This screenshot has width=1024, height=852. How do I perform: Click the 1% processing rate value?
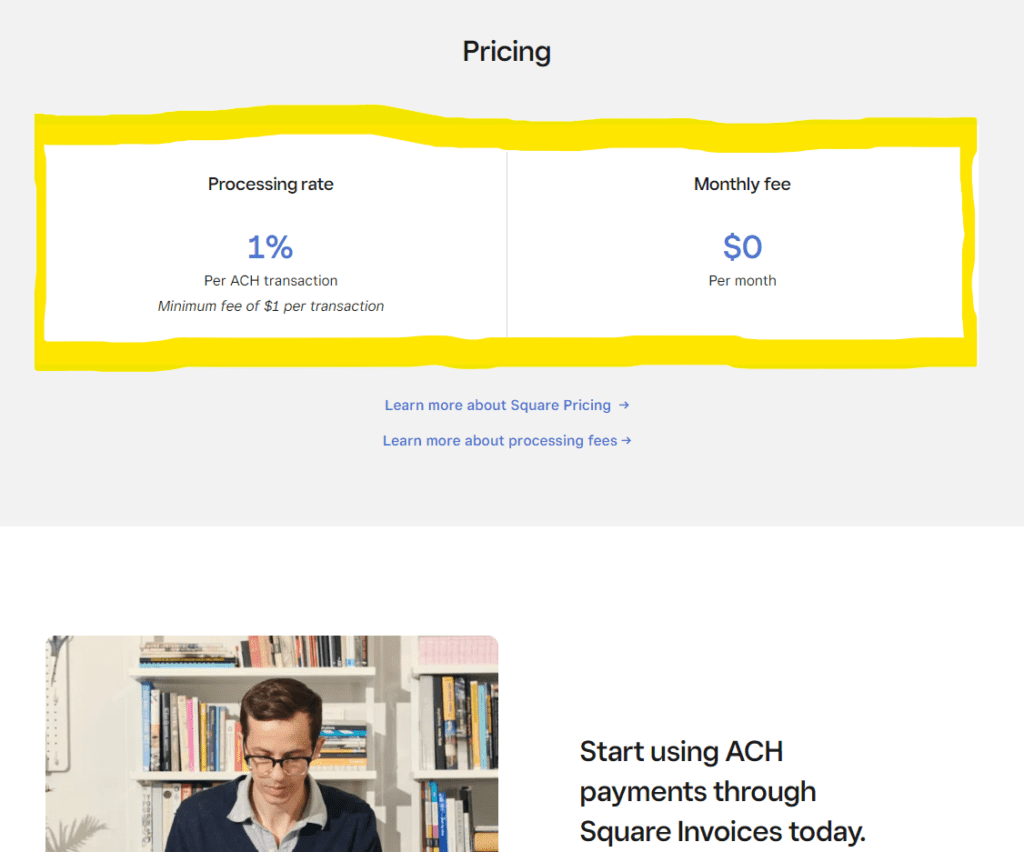[x=270, y=246]
